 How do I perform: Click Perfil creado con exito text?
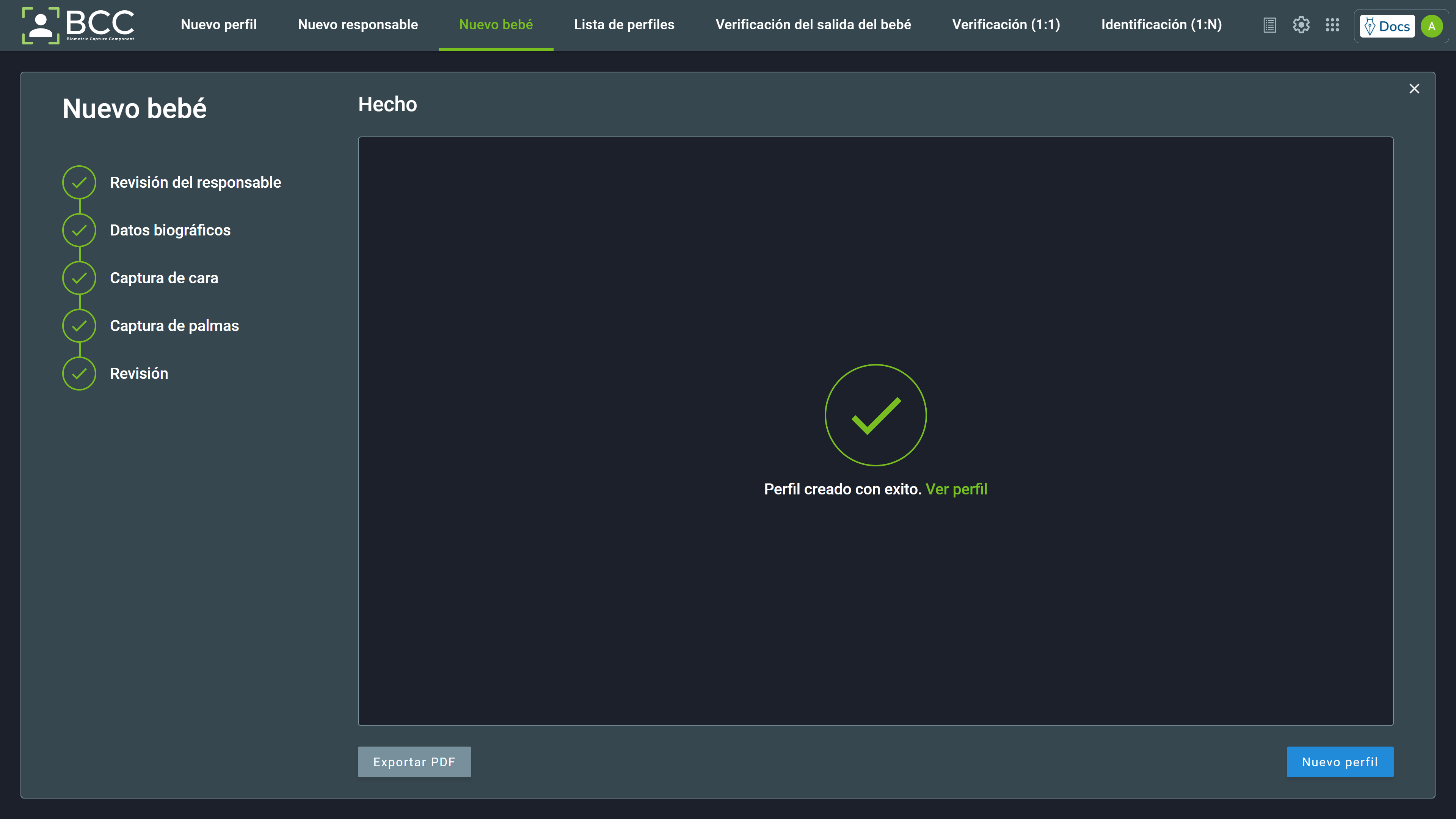tap(842, 489)
